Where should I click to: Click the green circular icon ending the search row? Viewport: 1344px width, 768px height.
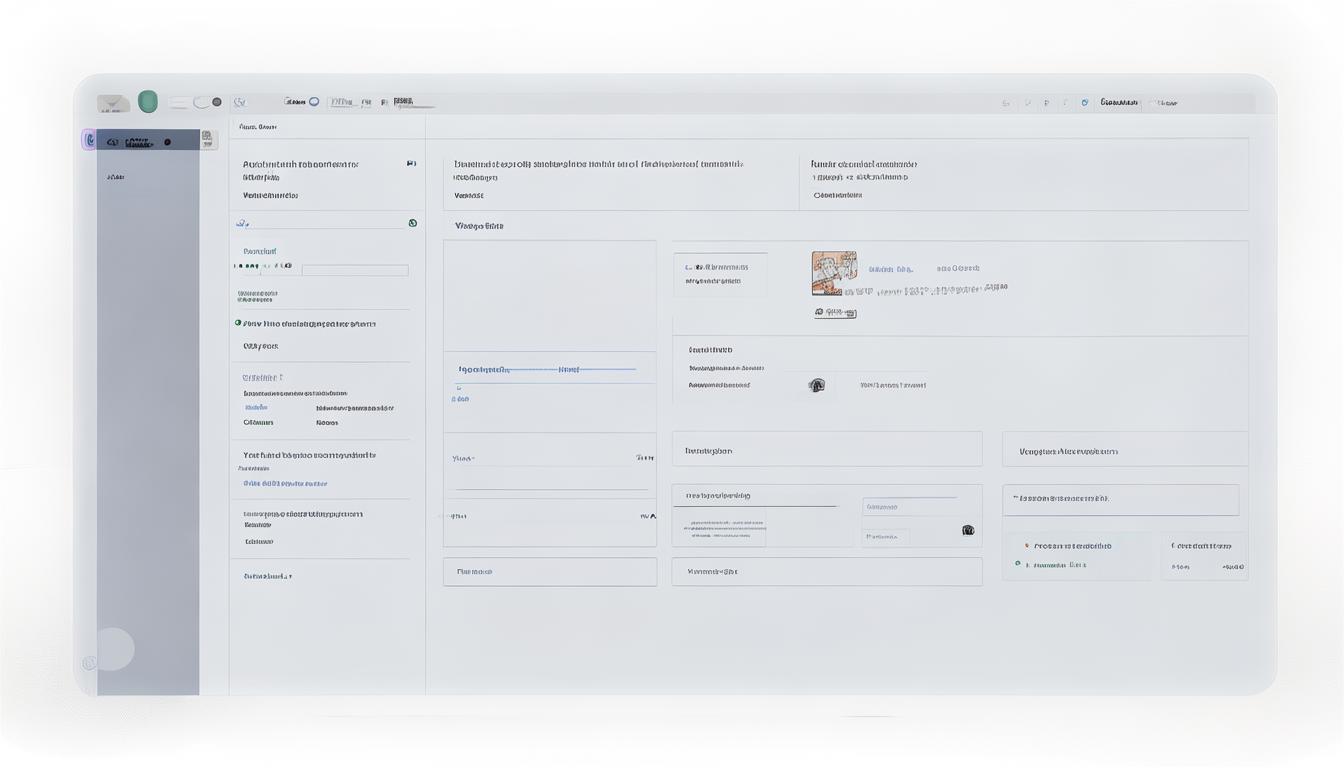[x=412, y=223]
